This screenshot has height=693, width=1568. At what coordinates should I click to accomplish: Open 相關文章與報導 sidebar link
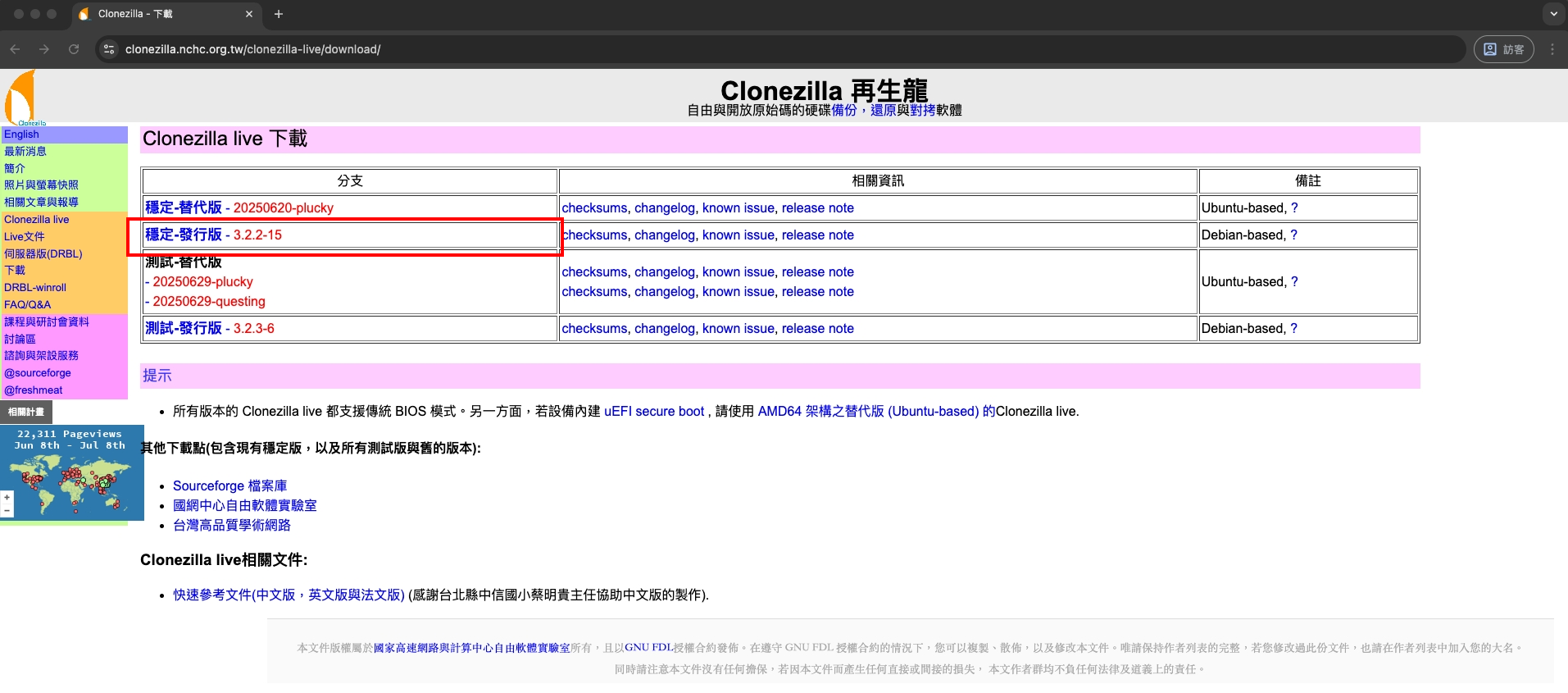41,203
